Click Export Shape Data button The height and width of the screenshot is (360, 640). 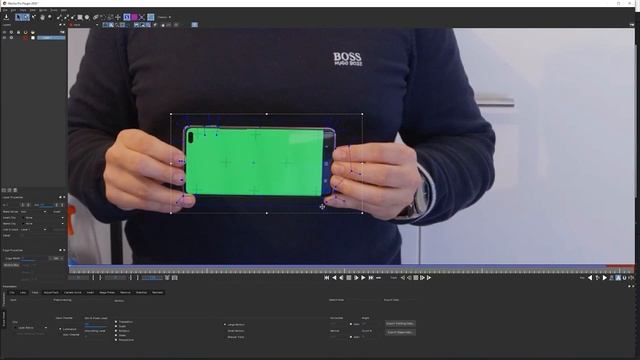[x=400, y=332]
